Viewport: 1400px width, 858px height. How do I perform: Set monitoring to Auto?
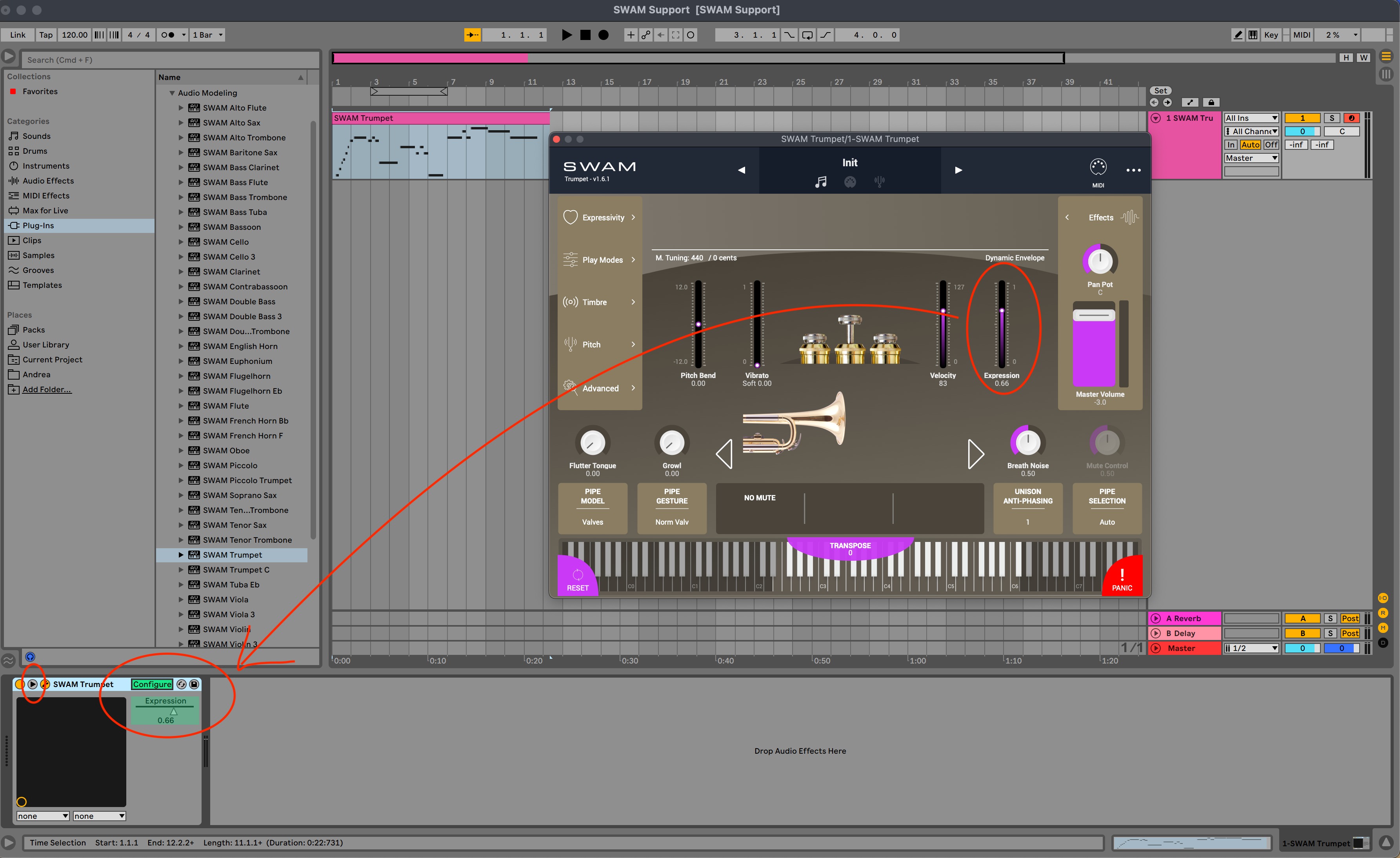1250,145
